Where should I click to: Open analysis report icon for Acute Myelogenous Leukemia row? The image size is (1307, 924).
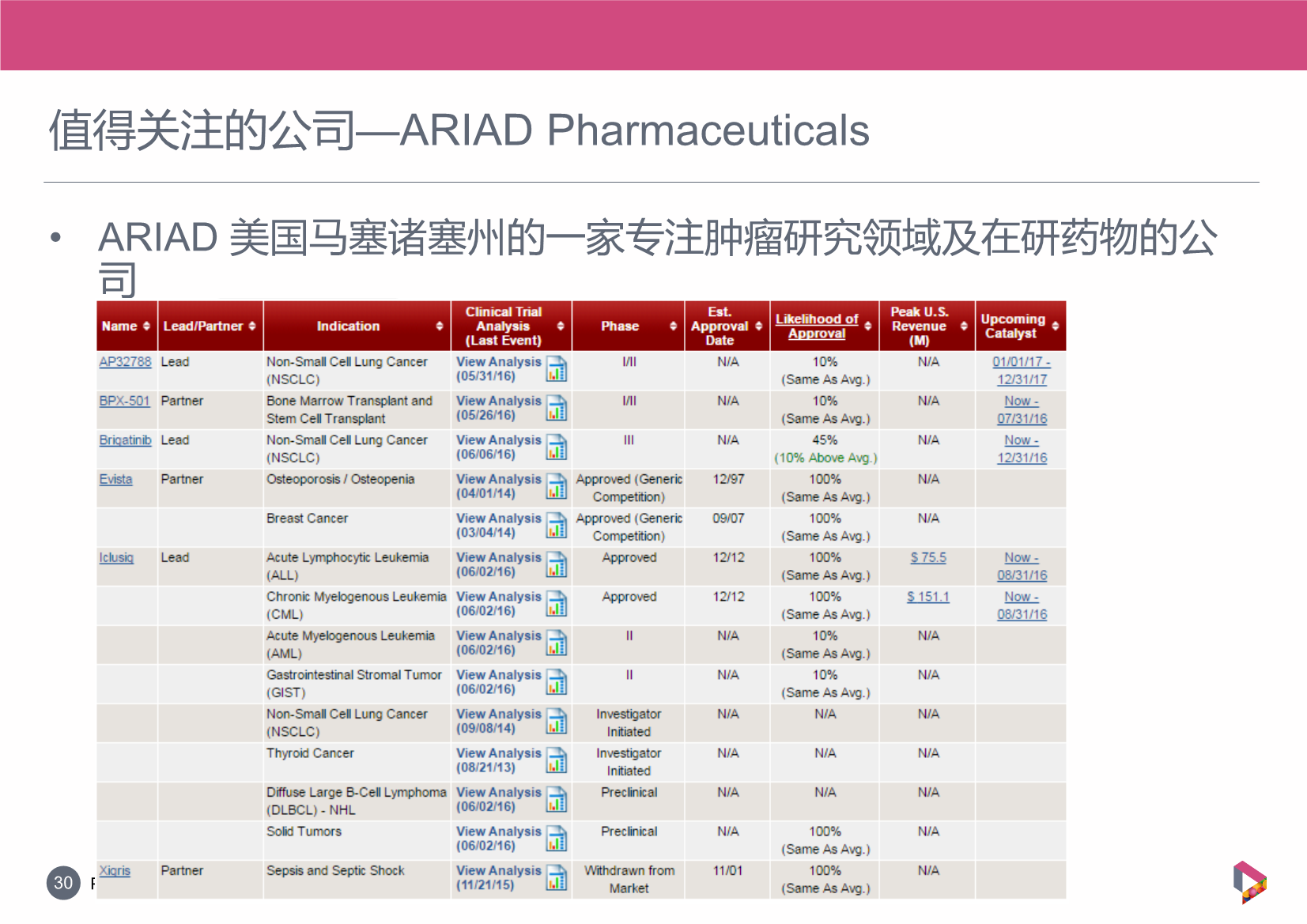557,643
